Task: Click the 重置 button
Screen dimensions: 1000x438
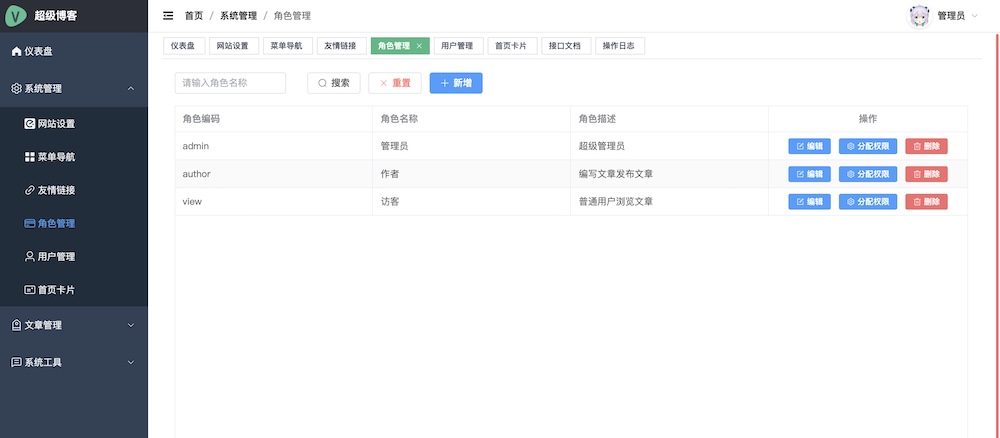Action: (x=395, y=83)
